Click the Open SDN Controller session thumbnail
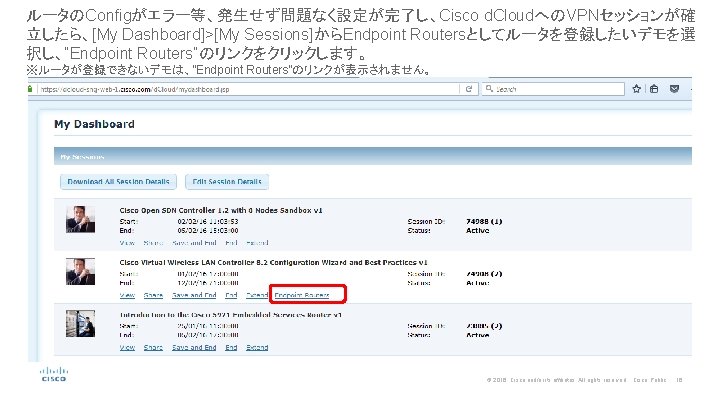This screenshot has height=405, width=720. click(80, 219)
